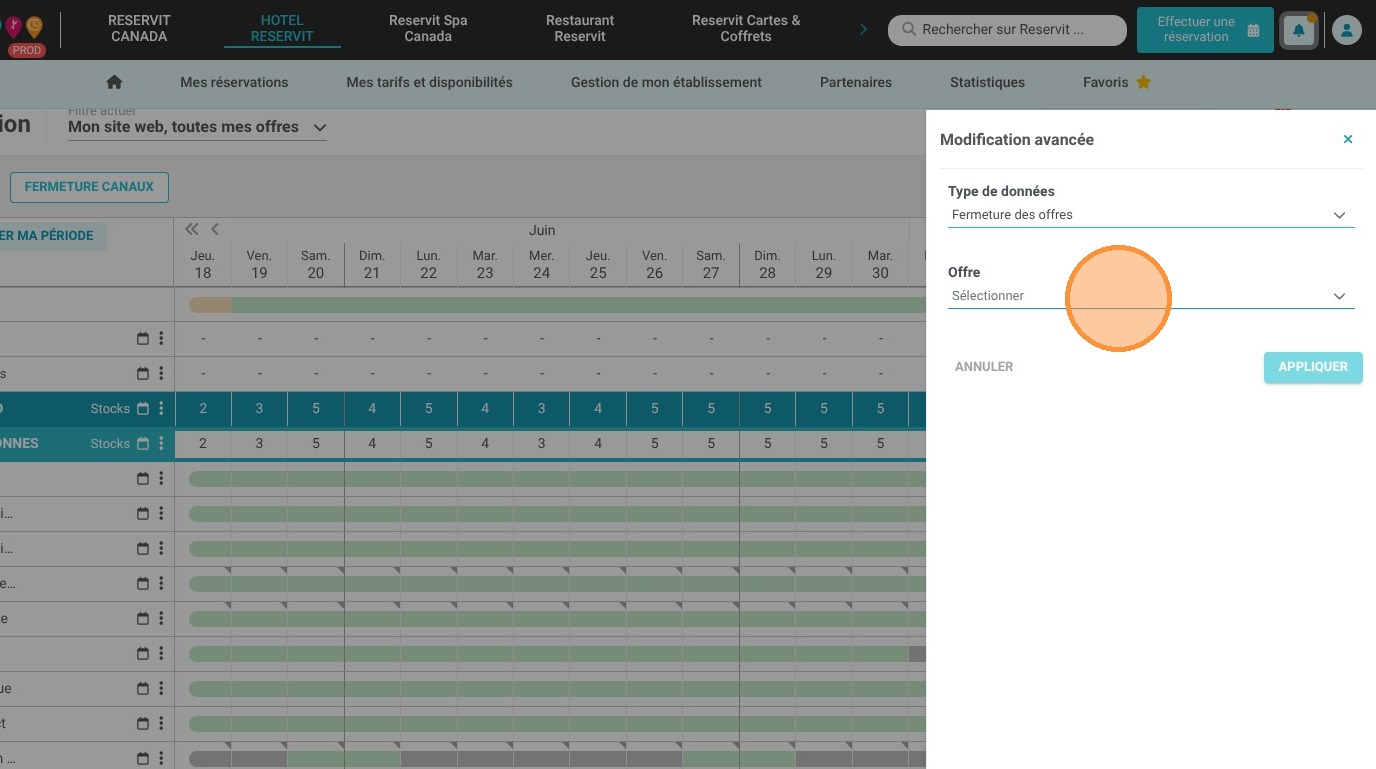Select the Sam. 27 date column header
The height and width of the screenshot is (769, 1376).
pyautogui.click(x=711, y=265)
